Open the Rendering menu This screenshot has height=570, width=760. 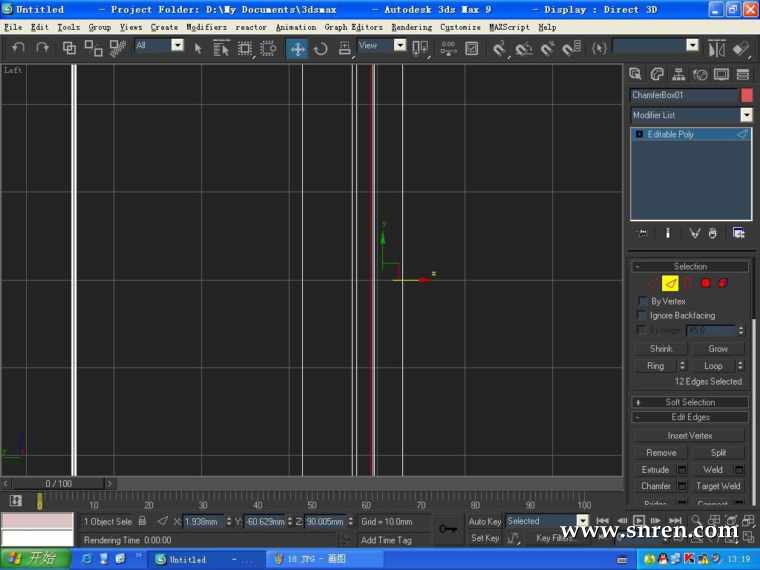click(x=412, y=27)
